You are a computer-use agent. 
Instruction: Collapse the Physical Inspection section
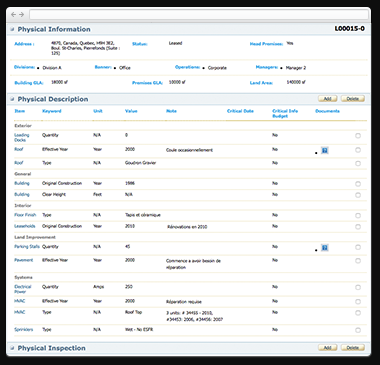(x=12, y=348)
